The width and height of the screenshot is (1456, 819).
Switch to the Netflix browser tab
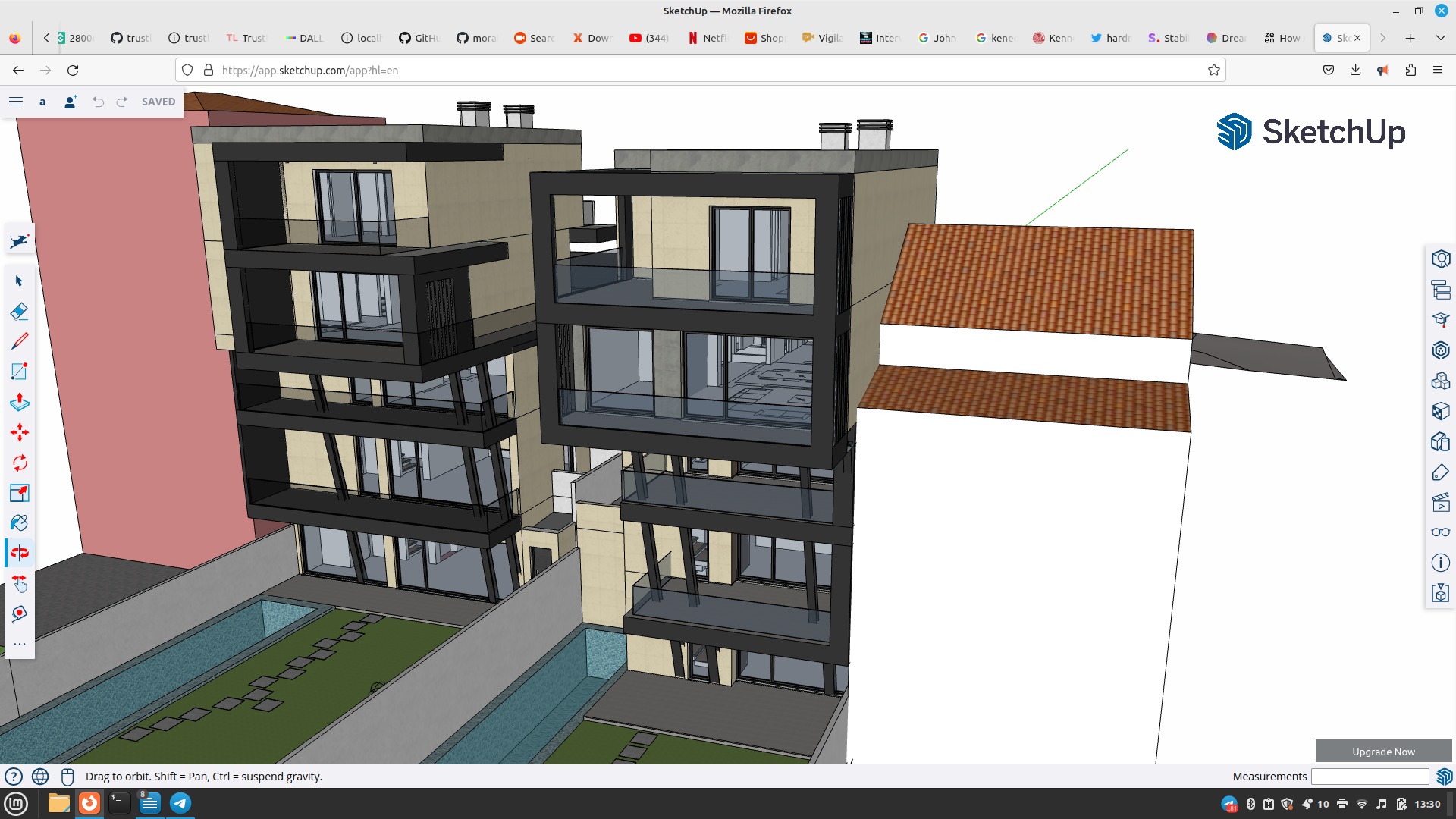coord(707,38)
